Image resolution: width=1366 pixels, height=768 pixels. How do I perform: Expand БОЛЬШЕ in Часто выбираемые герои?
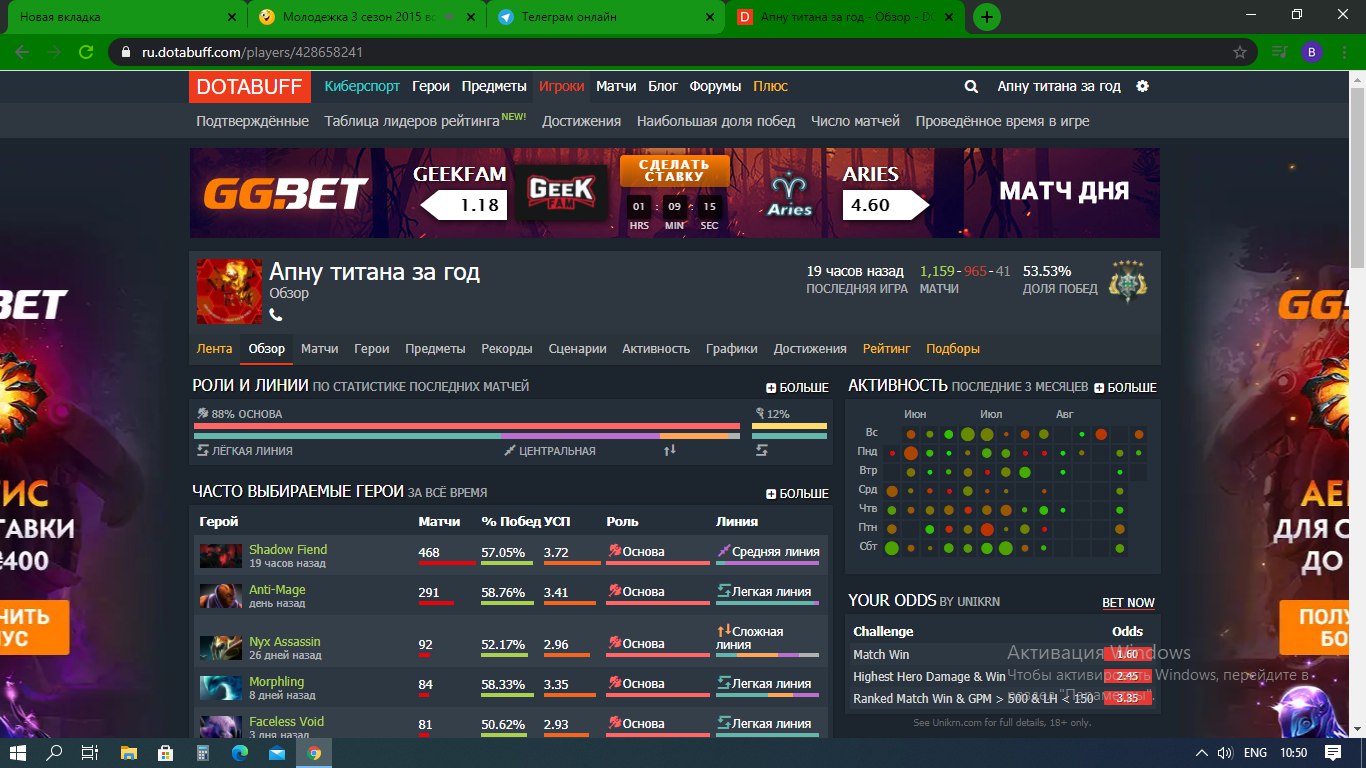(797, 493)
